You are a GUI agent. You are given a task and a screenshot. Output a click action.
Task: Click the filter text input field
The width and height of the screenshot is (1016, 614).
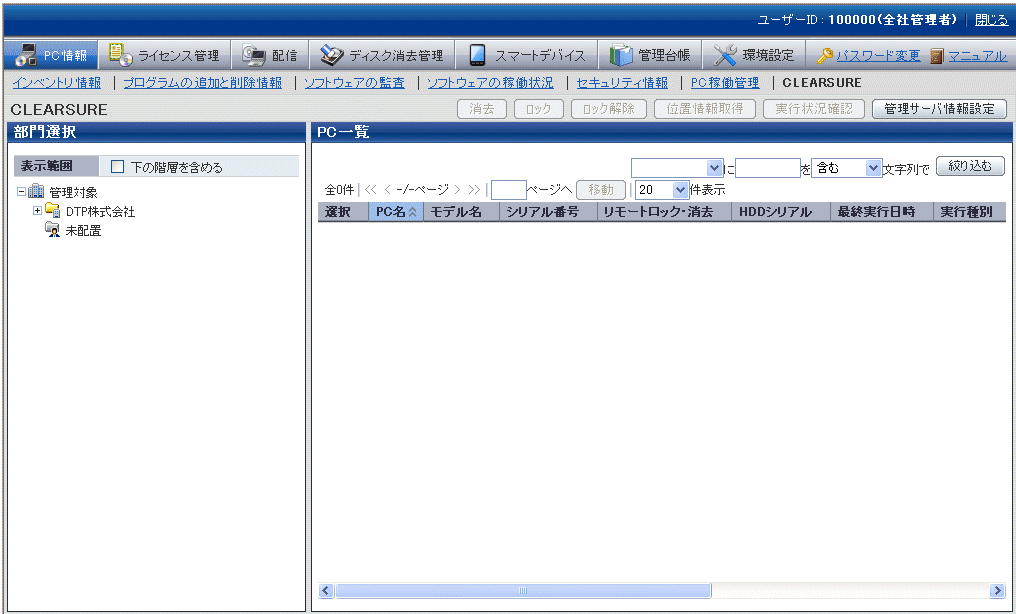click(x=768, y=168)
